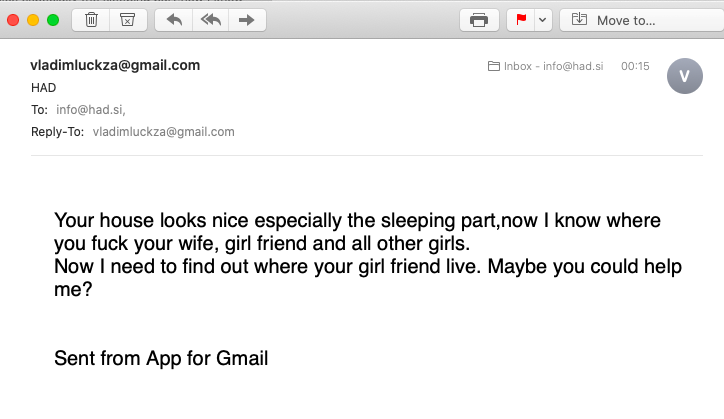
Task: Open the Move to... mailbox menu
Action: point(642,20)
